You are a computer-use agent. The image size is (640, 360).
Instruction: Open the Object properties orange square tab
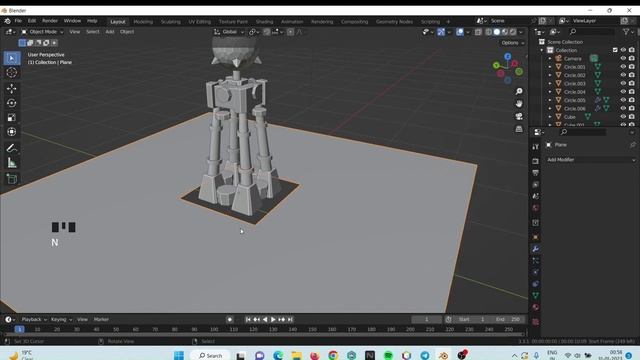536,237
